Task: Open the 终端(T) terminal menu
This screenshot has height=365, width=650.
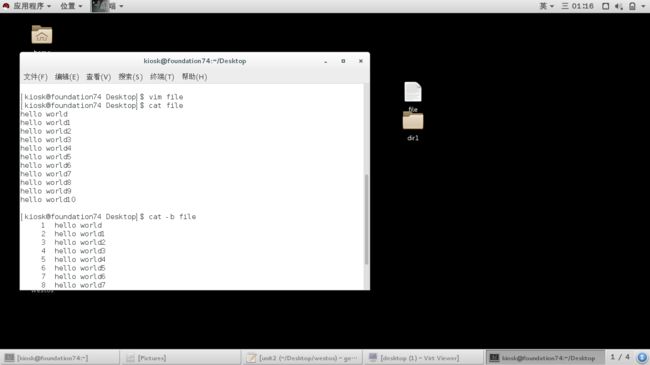Action: [162, 77]
